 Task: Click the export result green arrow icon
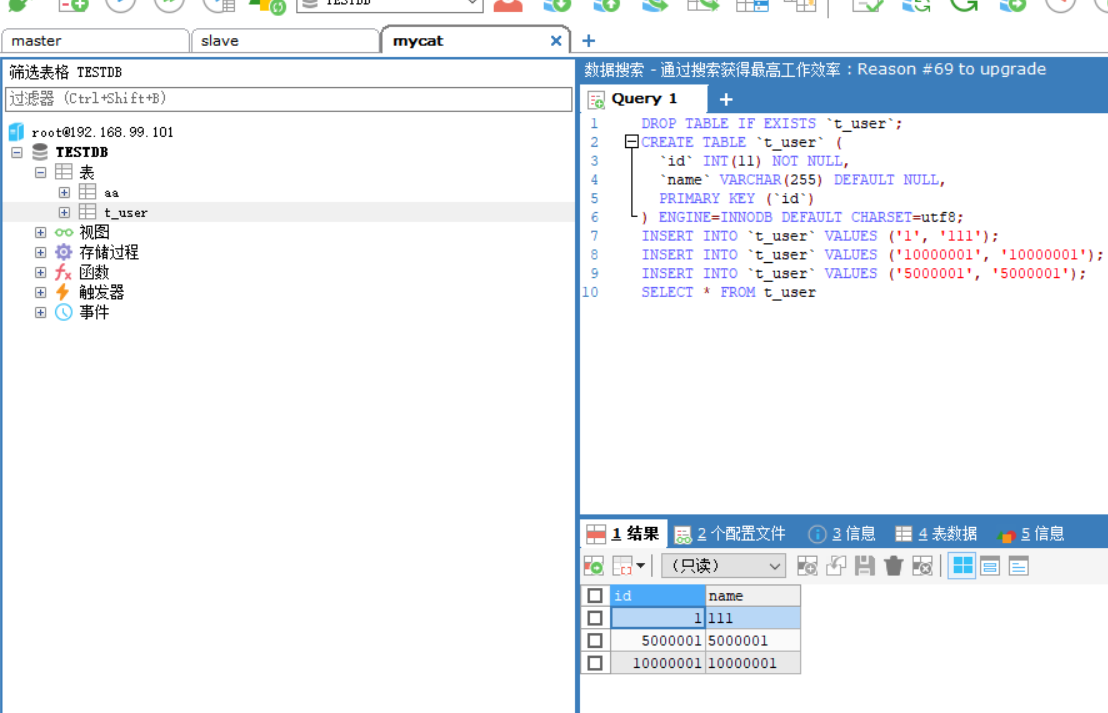pyautogui.click(x=594, y=566)
